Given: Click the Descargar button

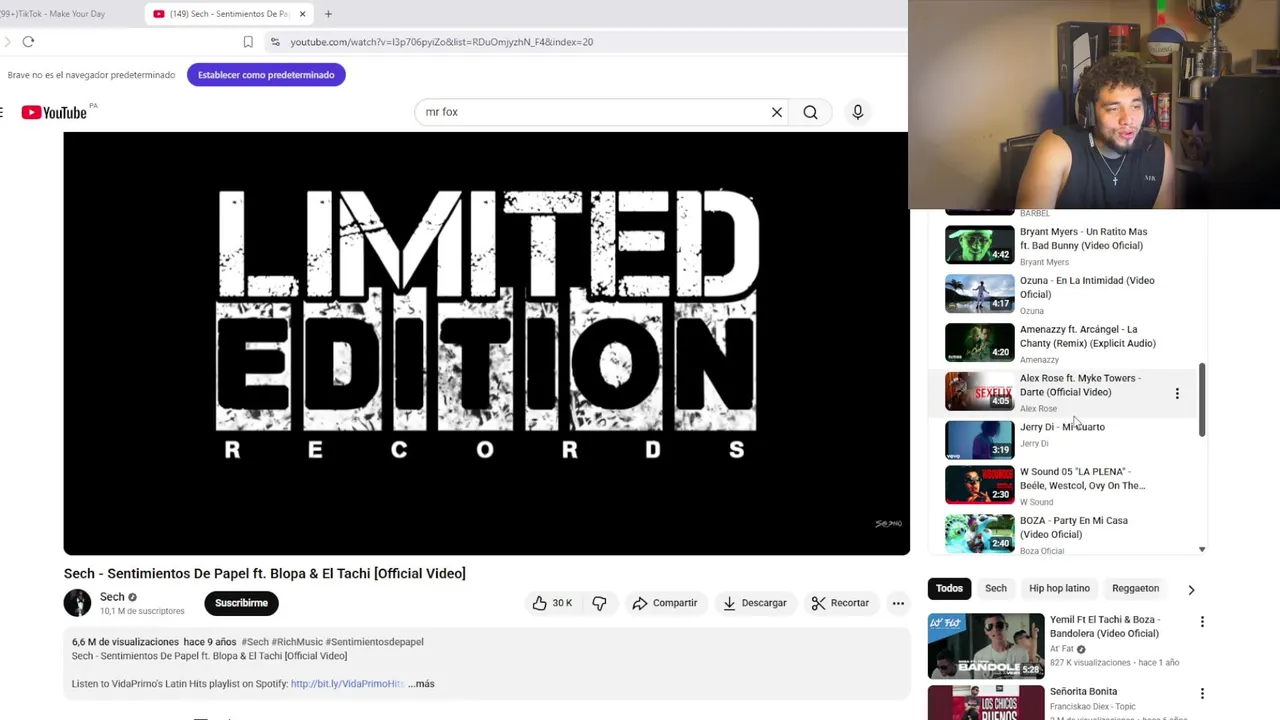Looking at the screenshot, I should [x=754, y=603].
